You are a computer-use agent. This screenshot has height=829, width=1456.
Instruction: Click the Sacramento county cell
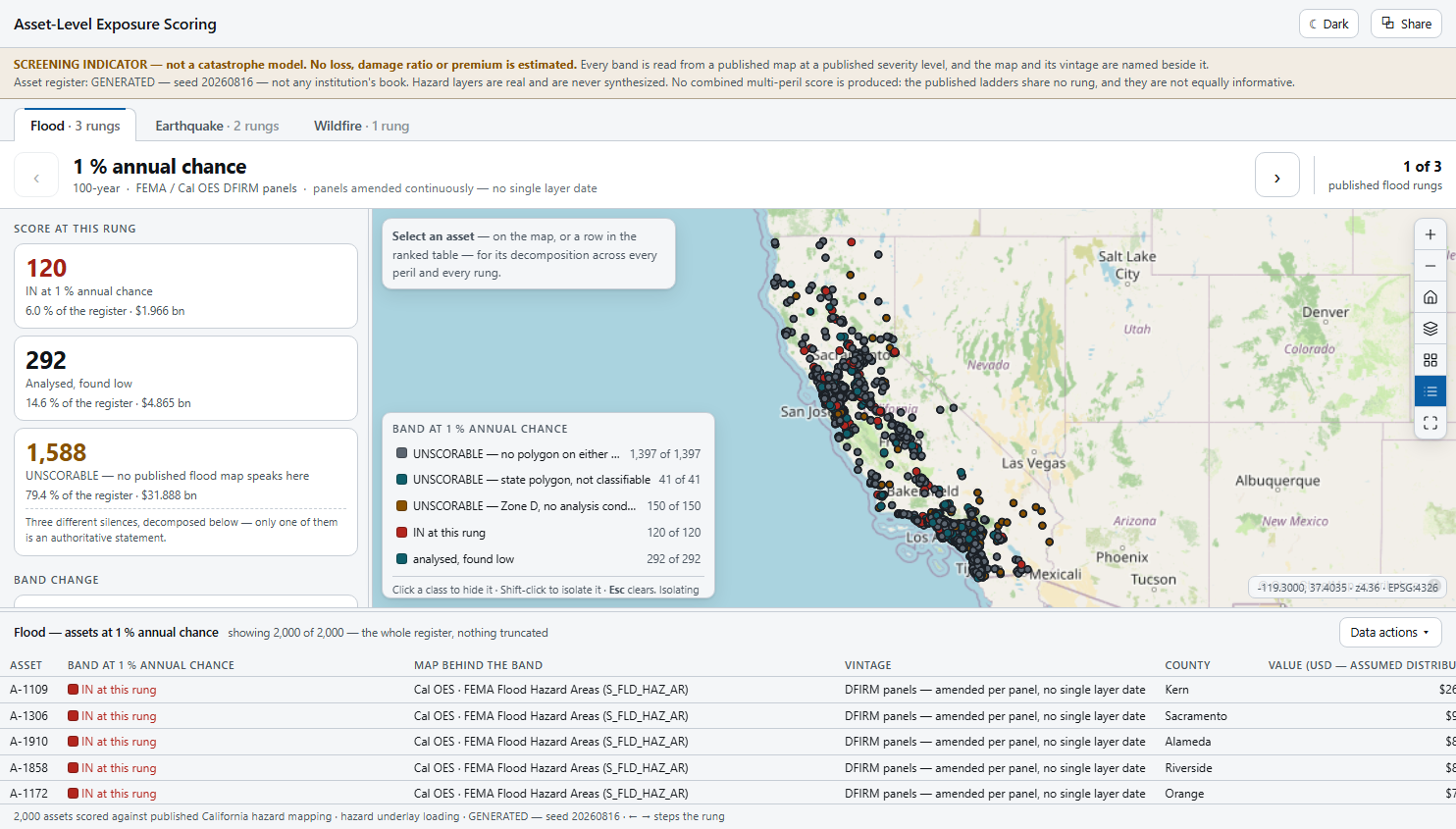tap(1196, 716)
